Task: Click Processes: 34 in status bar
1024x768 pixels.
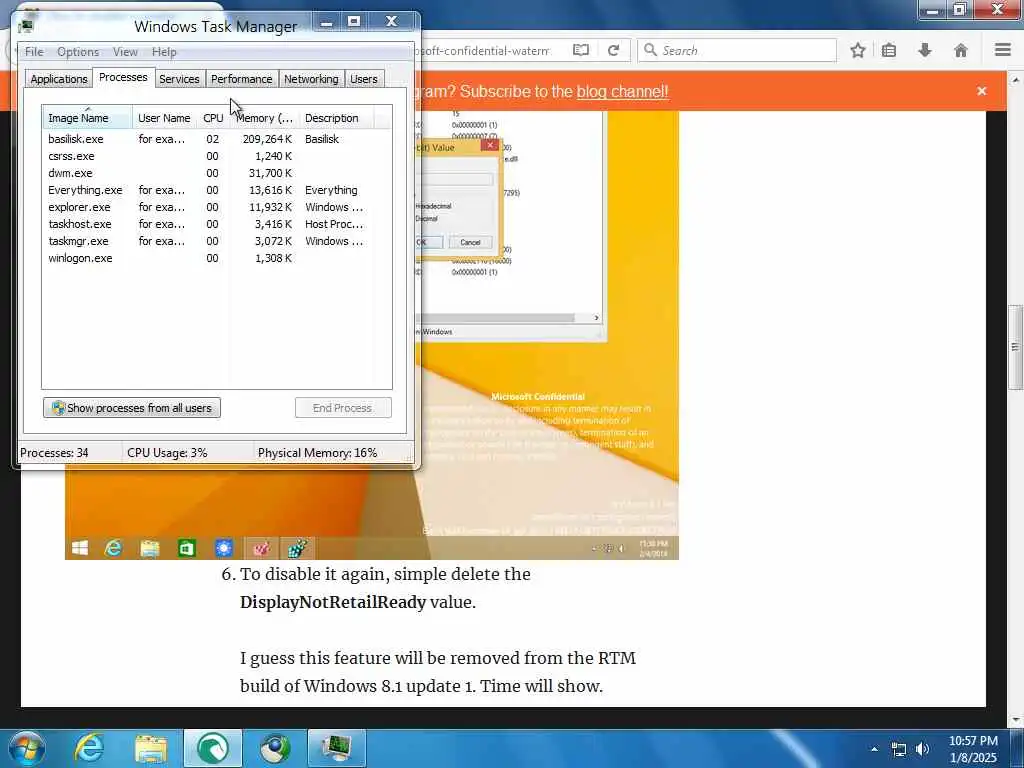Action: tap(54, 453)
